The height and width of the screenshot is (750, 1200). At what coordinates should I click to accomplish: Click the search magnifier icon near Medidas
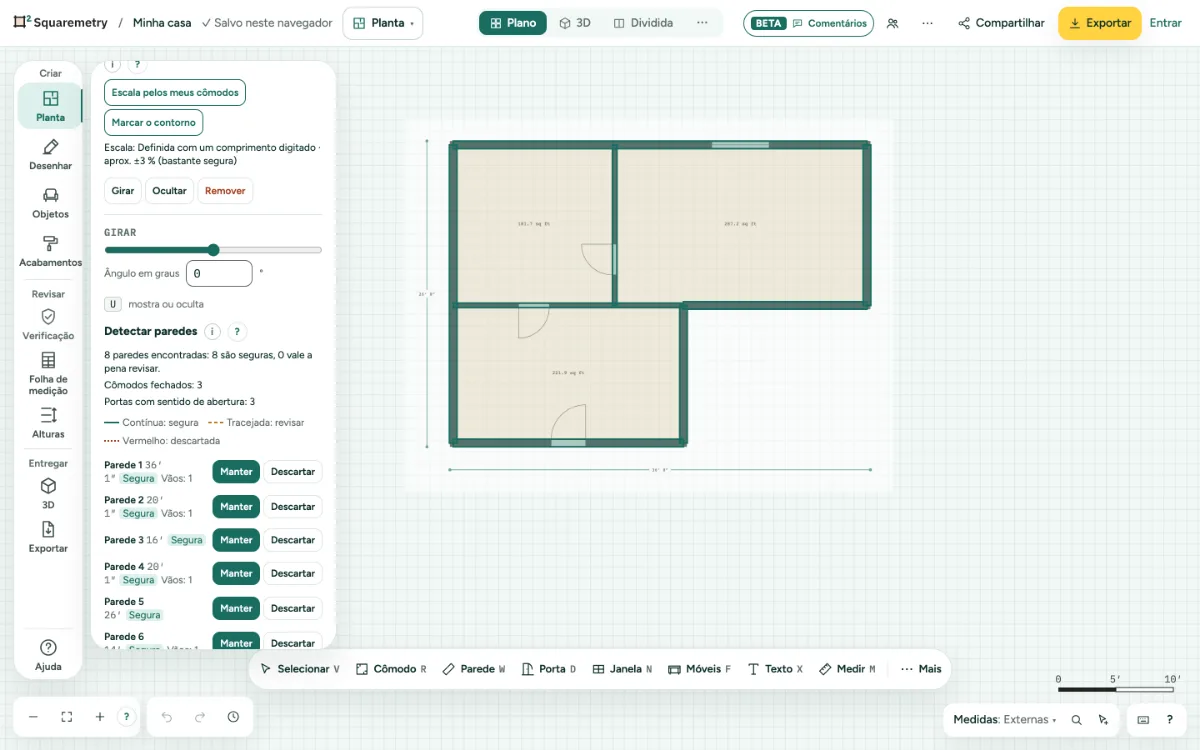pos(1076,720)
